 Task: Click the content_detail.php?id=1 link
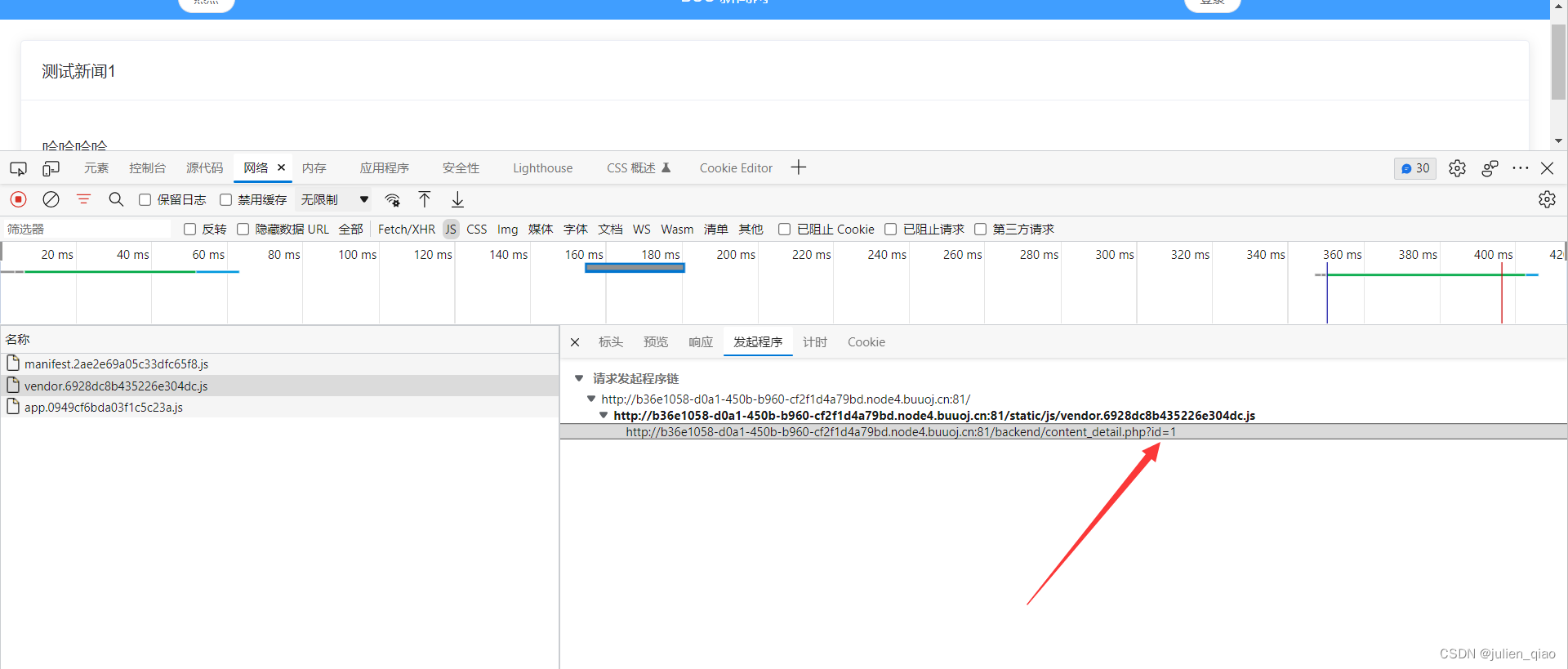click(x=900, y=432)
